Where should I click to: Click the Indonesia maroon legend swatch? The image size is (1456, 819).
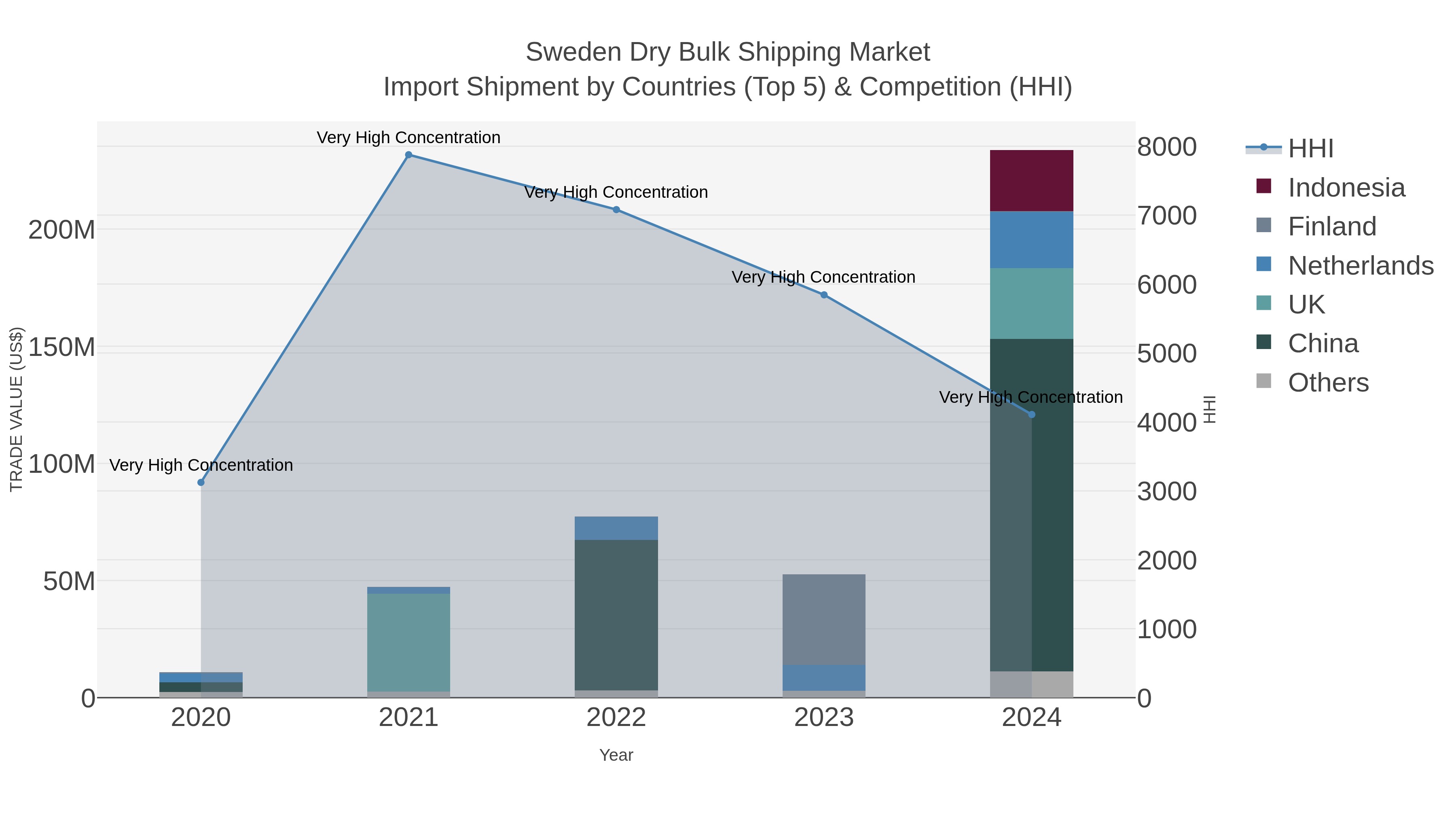1264,186
